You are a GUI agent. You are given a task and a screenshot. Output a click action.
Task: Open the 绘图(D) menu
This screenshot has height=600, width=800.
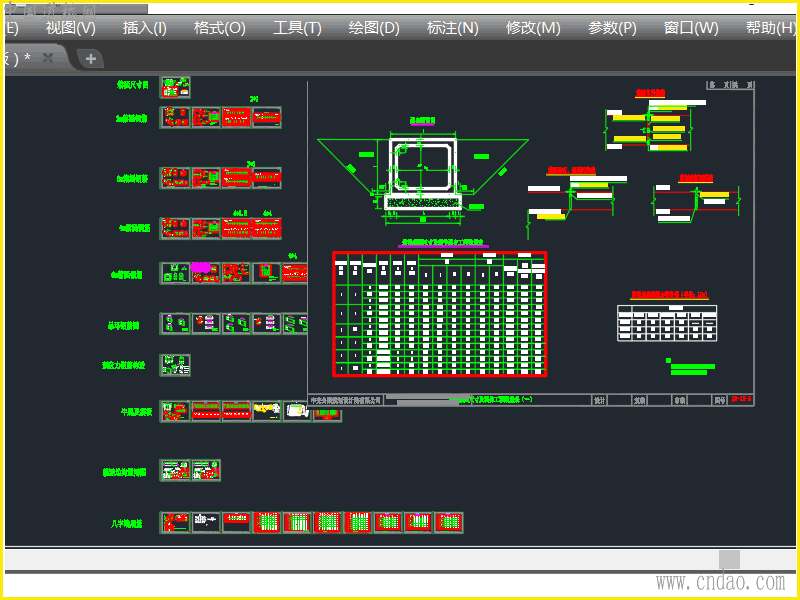click(374, 27)
